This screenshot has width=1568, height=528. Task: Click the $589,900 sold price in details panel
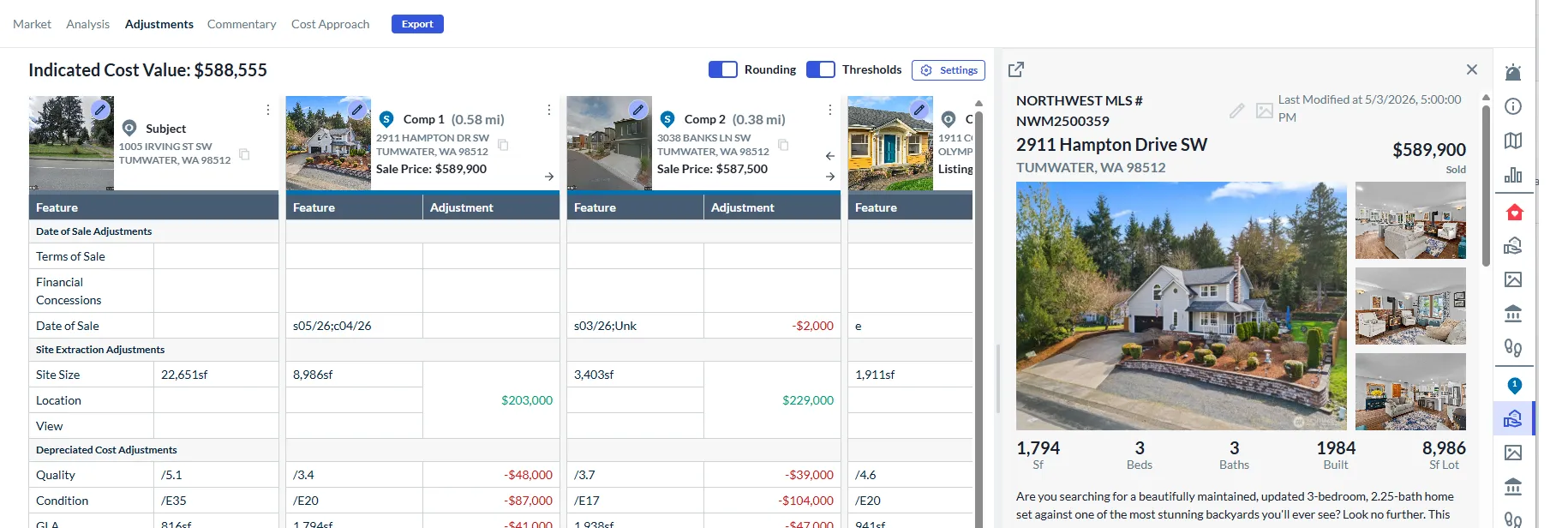click(1429, 150)
